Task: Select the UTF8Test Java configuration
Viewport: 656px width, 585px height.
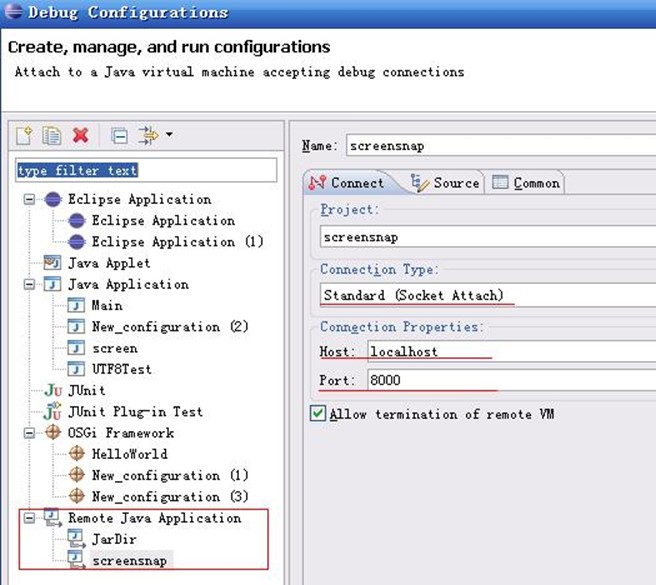Action: tap(121, 369)
